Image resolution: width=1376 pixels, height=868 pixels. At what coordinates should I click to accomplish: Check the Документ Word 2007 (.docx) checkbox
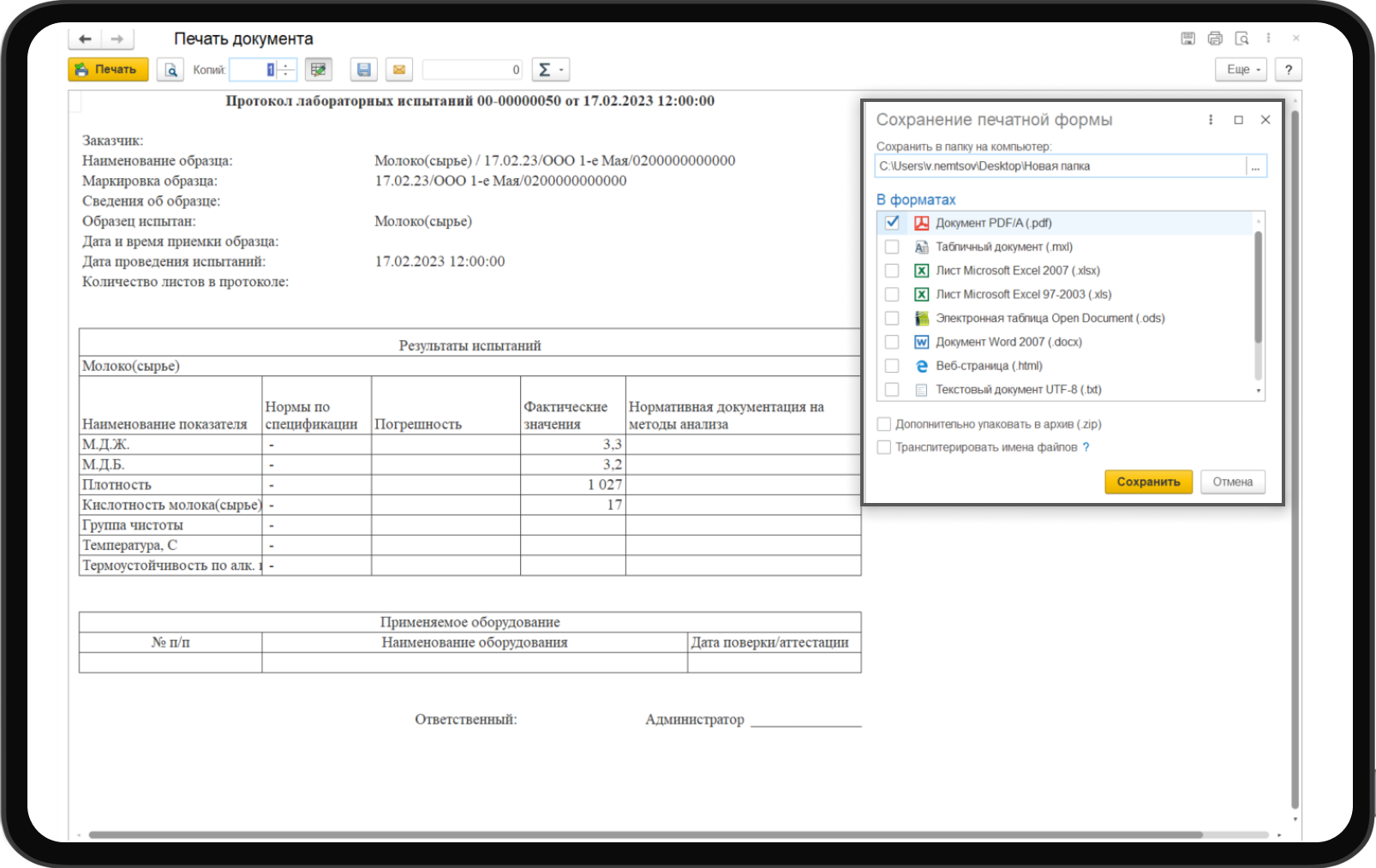tap(892, 342)
